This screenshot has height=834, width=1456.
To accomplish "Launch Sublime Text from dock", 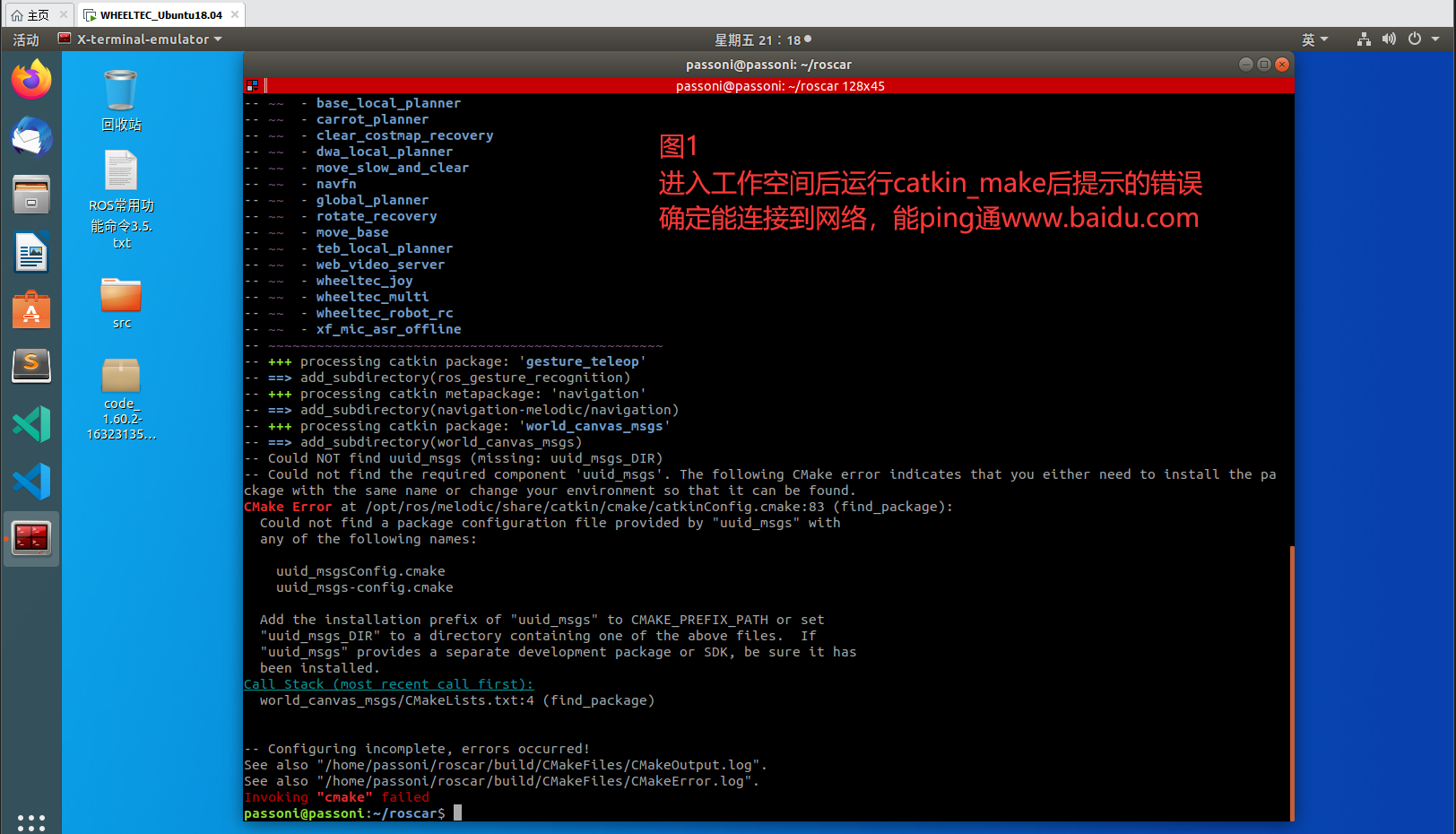I will [x=31, y=366].
